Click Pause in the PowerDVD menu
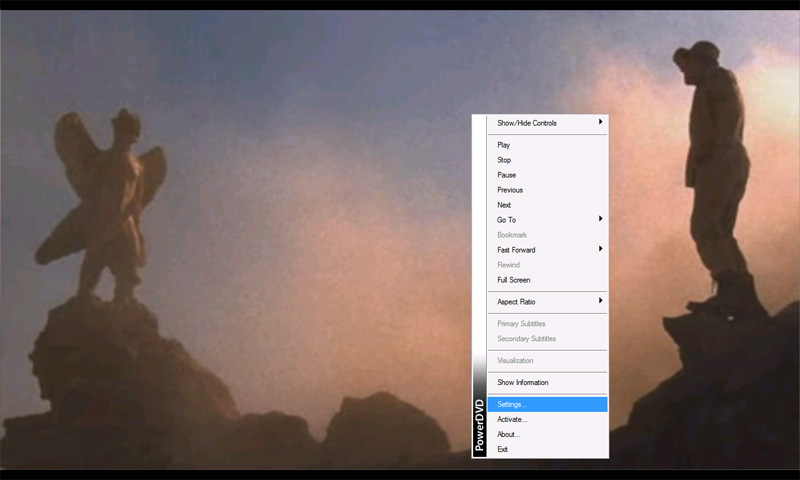Screen dimensions: 800x480 coord(547,175)
